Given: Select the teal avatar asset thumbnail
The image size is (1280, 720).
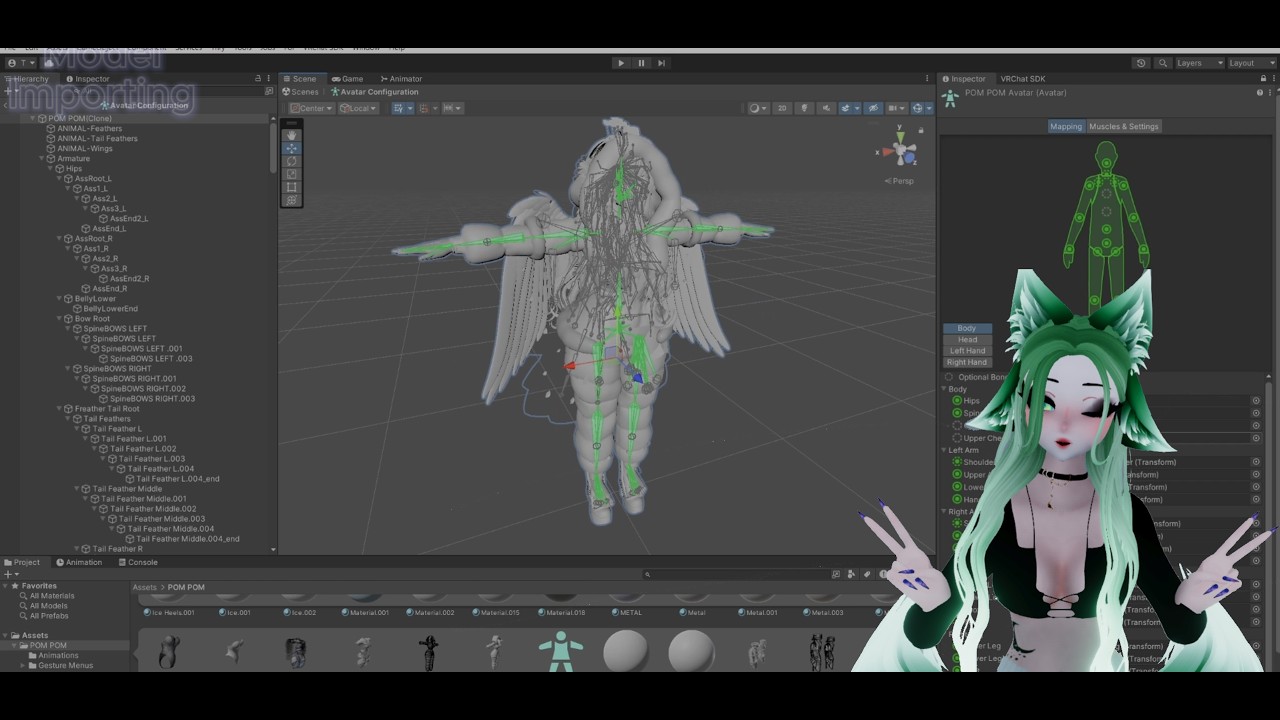Looking at the screenshot, I should click(561, 651).
